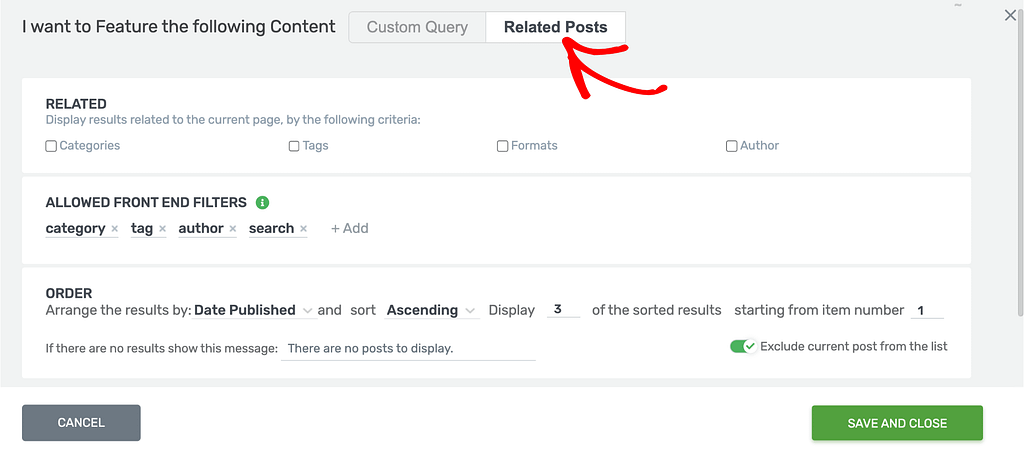Remove the search filter chip
Screen dimensions: 1024x454
(303, 229)
